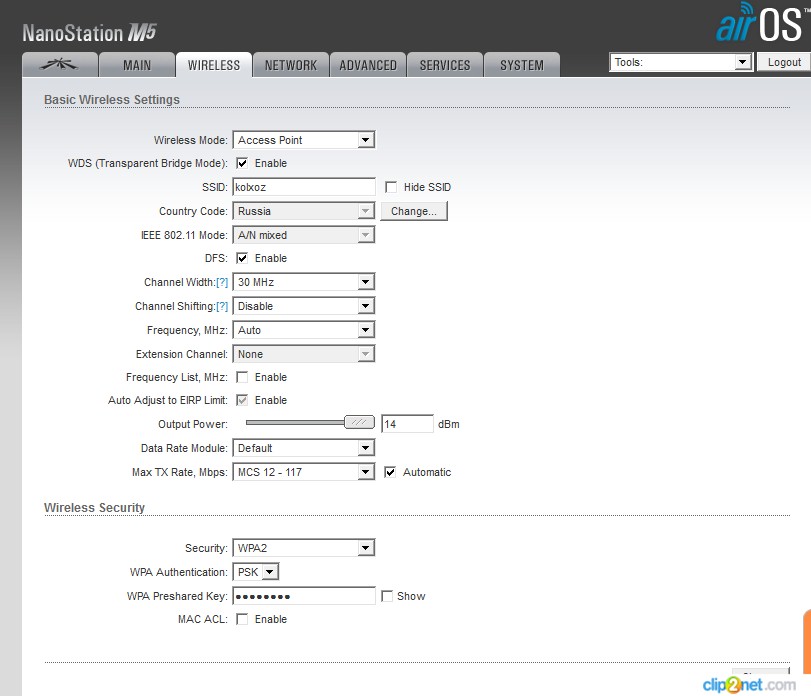Open the NETWORK tab

click(x=291, y=65)
